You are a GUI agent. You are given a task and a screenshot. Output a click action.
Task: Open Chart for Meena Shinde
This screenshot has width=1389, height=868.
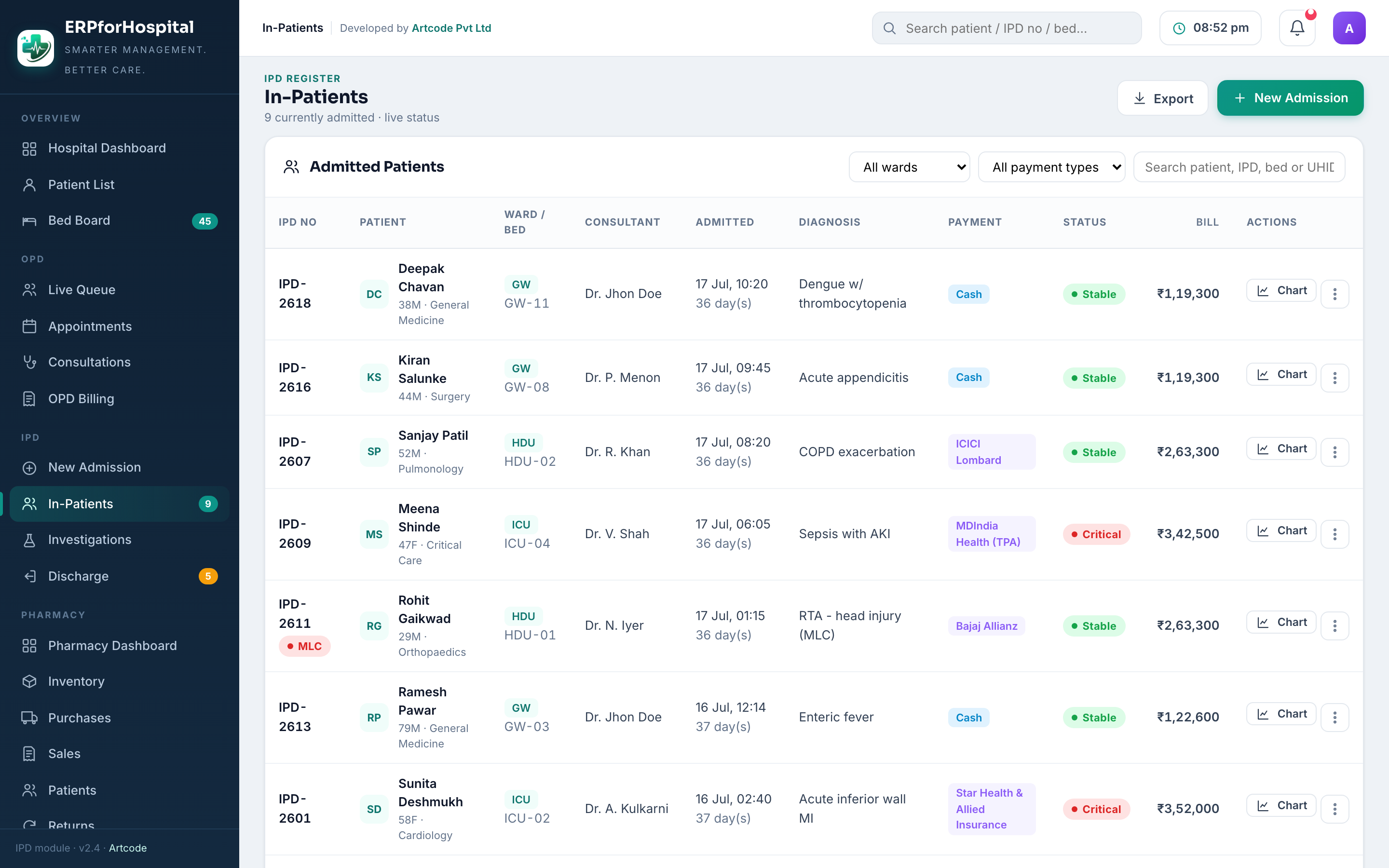pyautogui.click(x=1280, y=531)
